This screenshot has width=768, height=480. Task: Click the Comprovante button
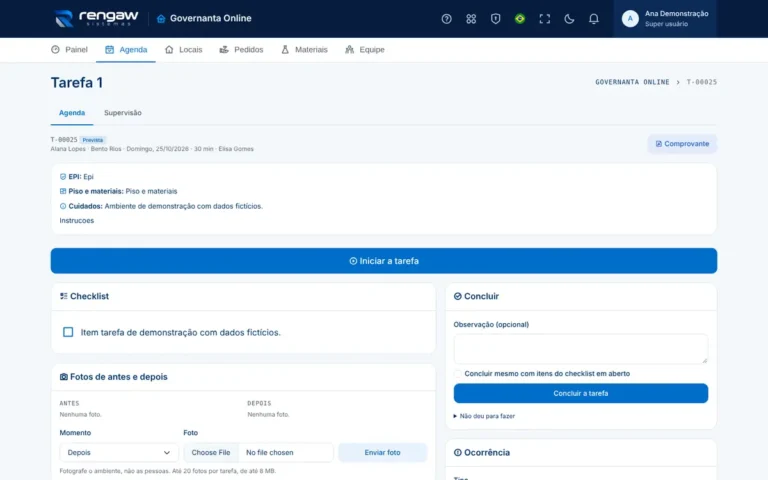click(x=682, y=144)
